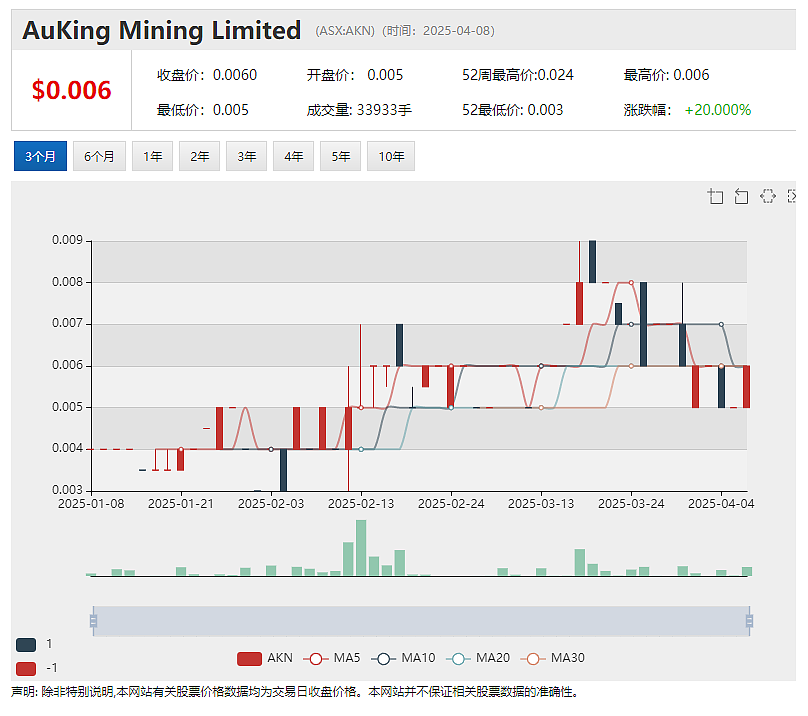This screenshot has height=716, width=808.
Task: Click the restore chart icon with arrows
Action: (x=768, y=196)
